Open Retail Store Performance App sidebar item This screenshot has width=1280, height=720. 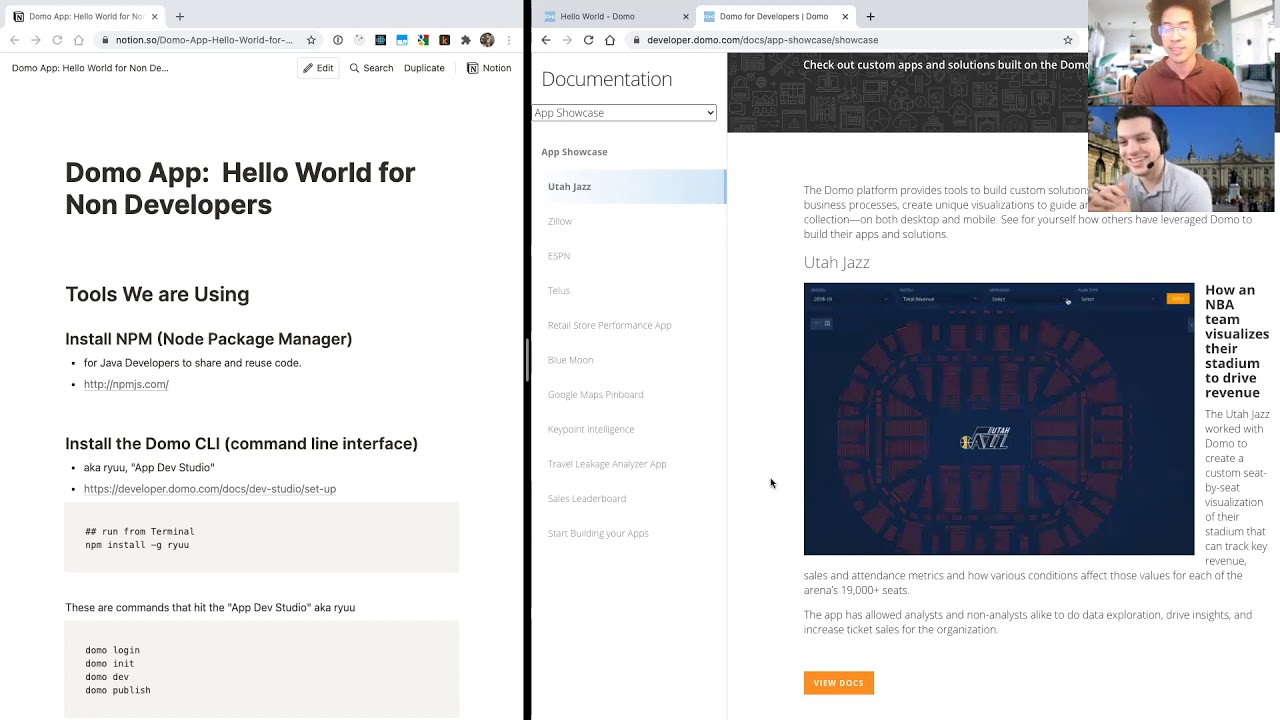(610, 325)
